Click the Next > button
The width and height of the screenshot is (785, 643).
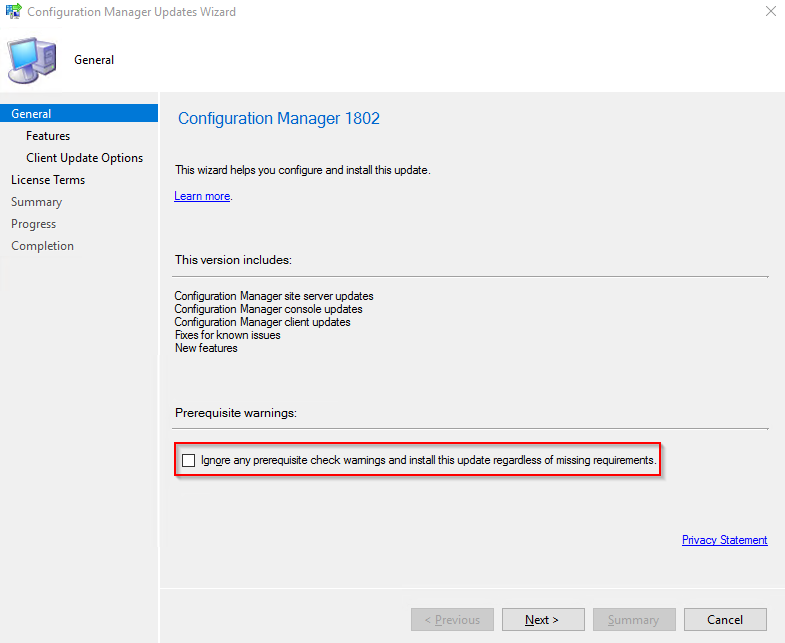[543, 619]
